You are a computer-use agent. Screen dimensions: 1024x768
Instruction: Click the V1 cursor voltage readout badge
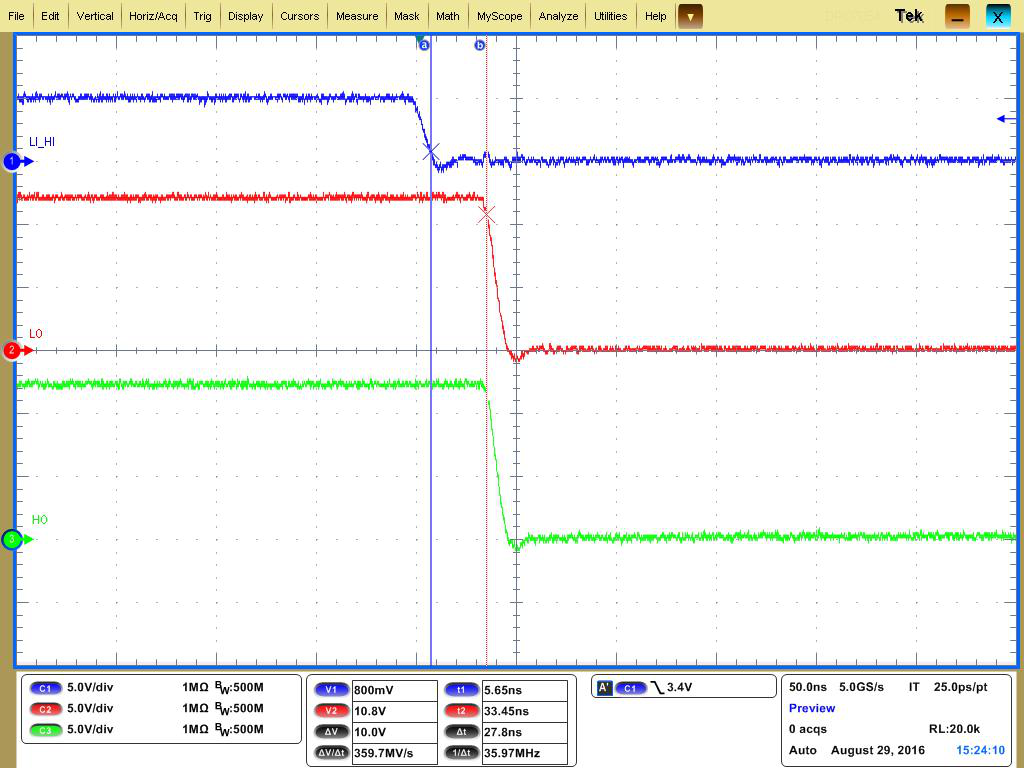pyautogui.click(x=330, y=688)
